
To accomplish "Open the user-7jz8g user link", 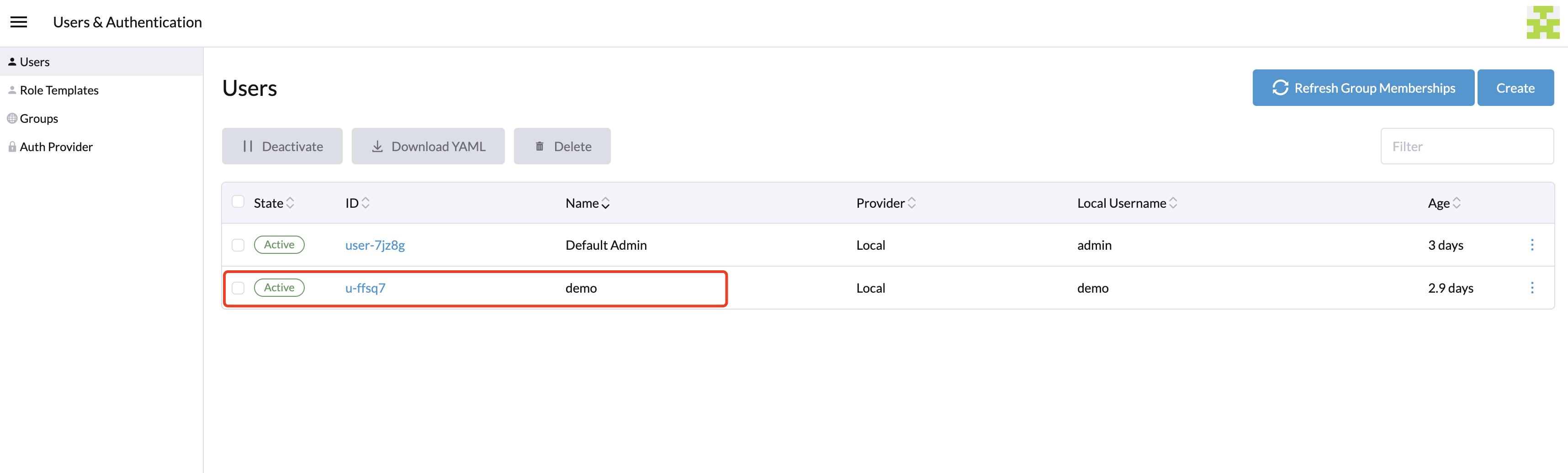I will (375, 245).
